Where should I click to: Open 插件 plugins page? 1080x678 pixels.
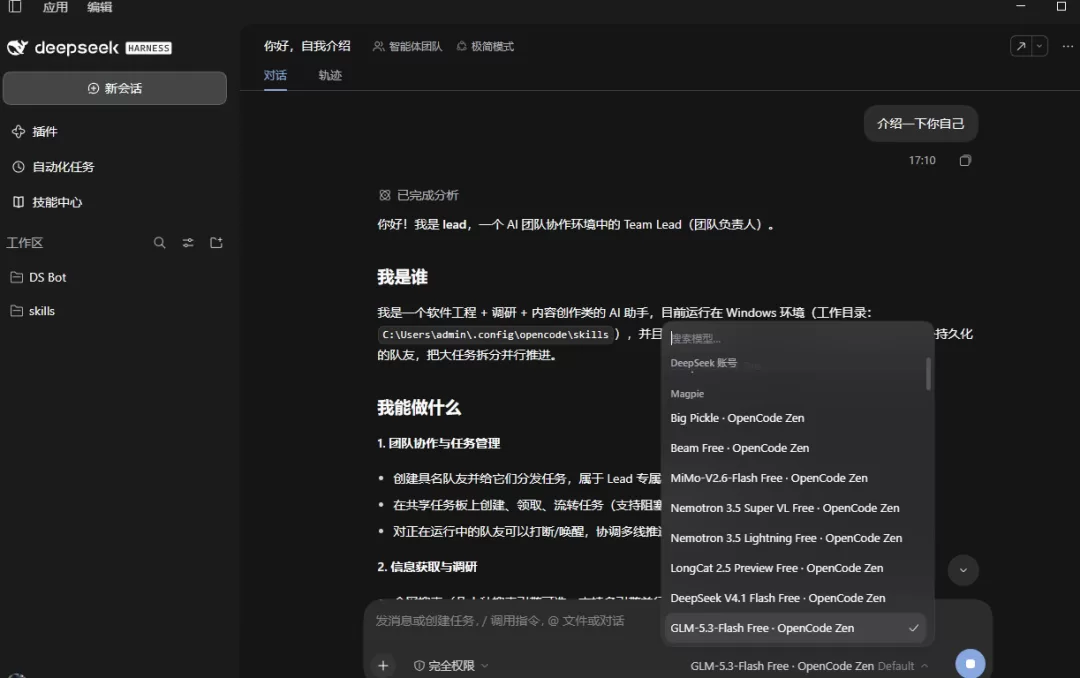tap(35, 132)
